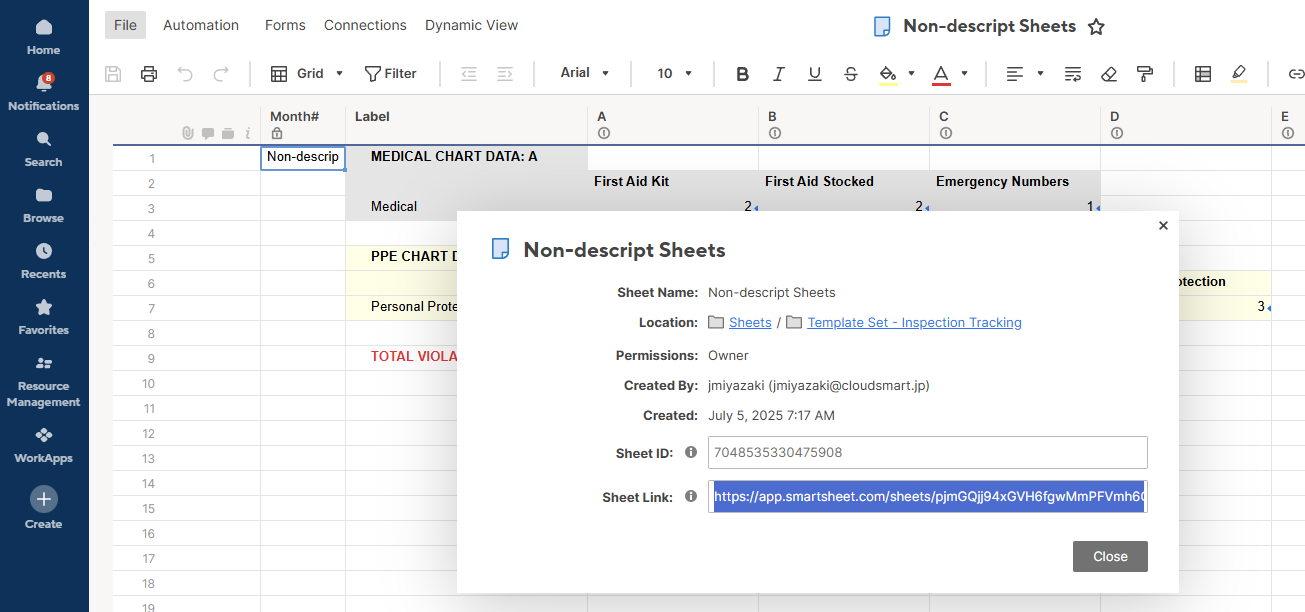The width and height of the screenshot is (1305, 612).
Task: Select the Month# cell 'Non-descrip'
Action: 303,157
